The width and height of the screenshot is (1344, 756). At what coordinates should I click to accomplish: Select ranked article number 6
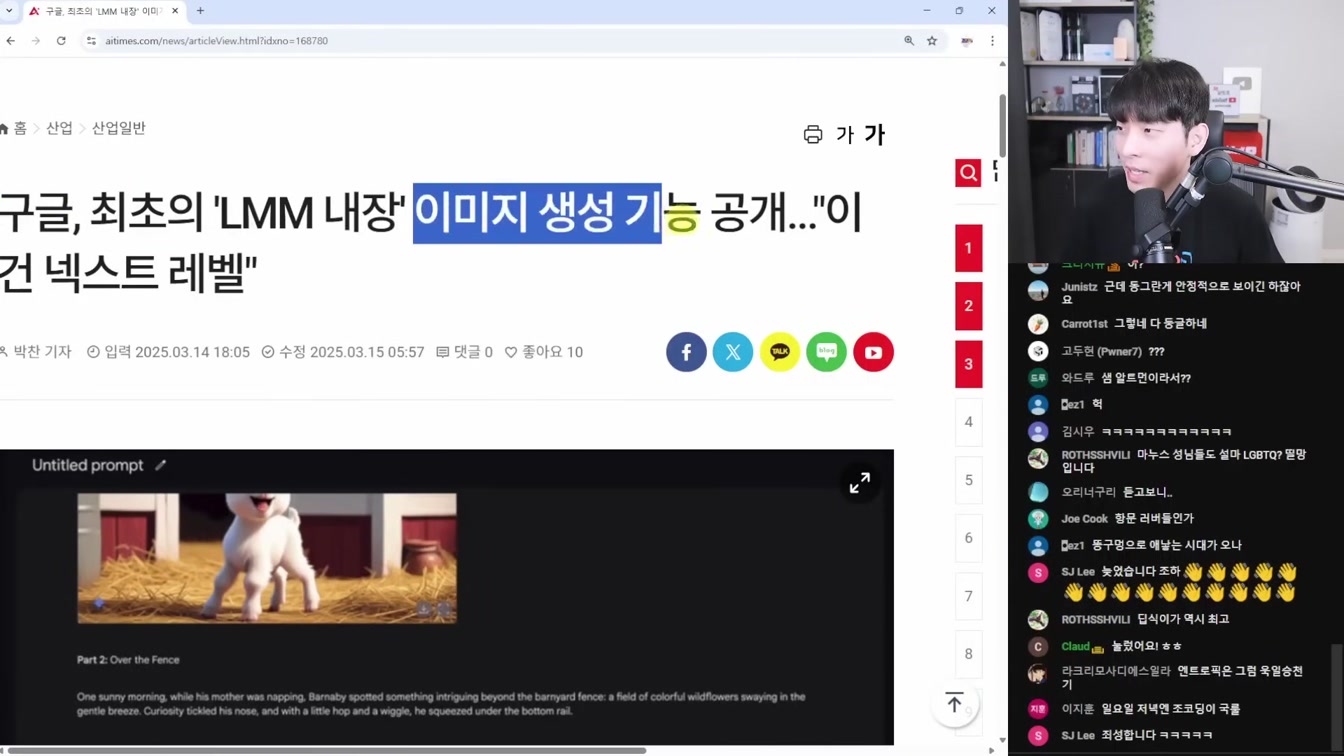tap(968, 538)
